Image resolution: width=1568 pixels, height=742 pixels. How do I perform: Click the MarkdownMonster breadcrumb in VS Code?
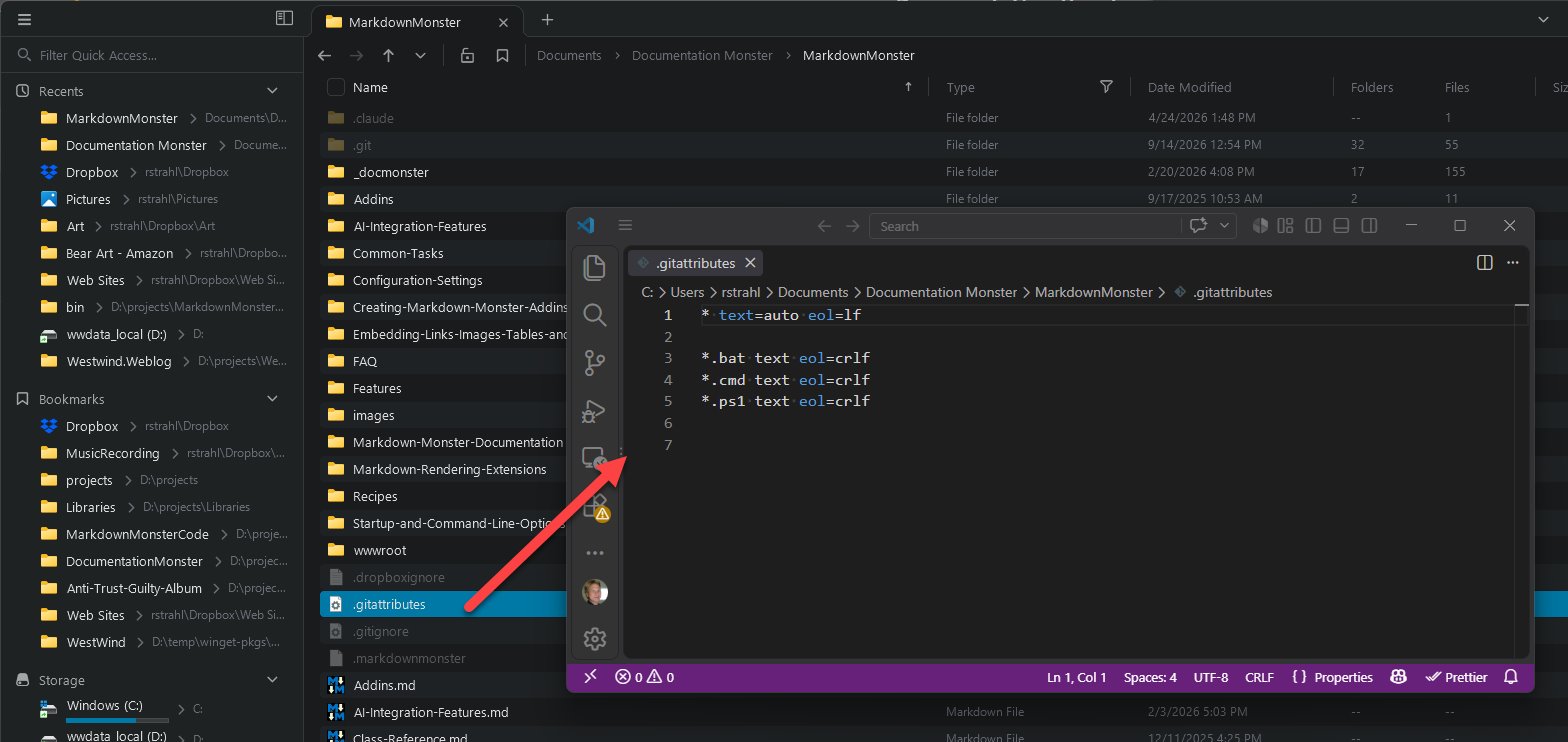tap(1093, 293)
